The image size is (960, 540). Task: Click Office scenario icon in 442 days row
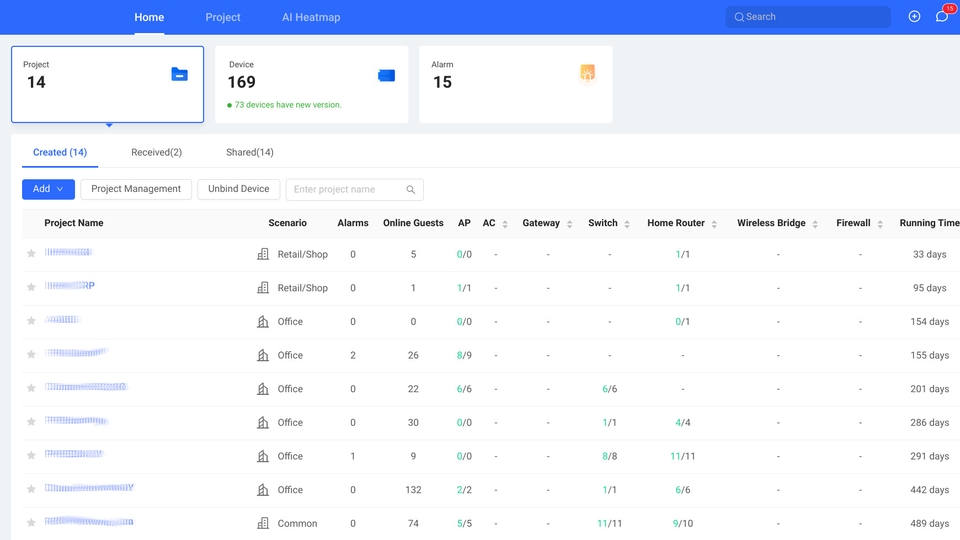(263, 490)
